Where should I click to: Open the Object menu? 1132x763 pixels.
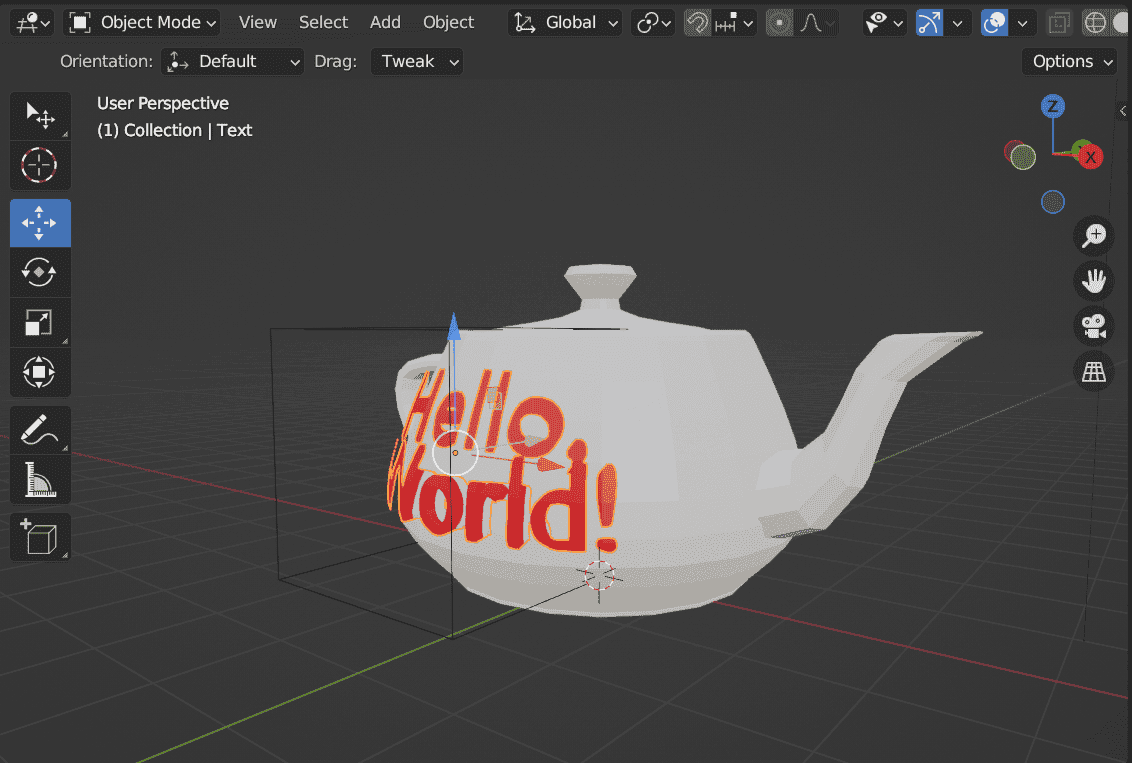448,22
